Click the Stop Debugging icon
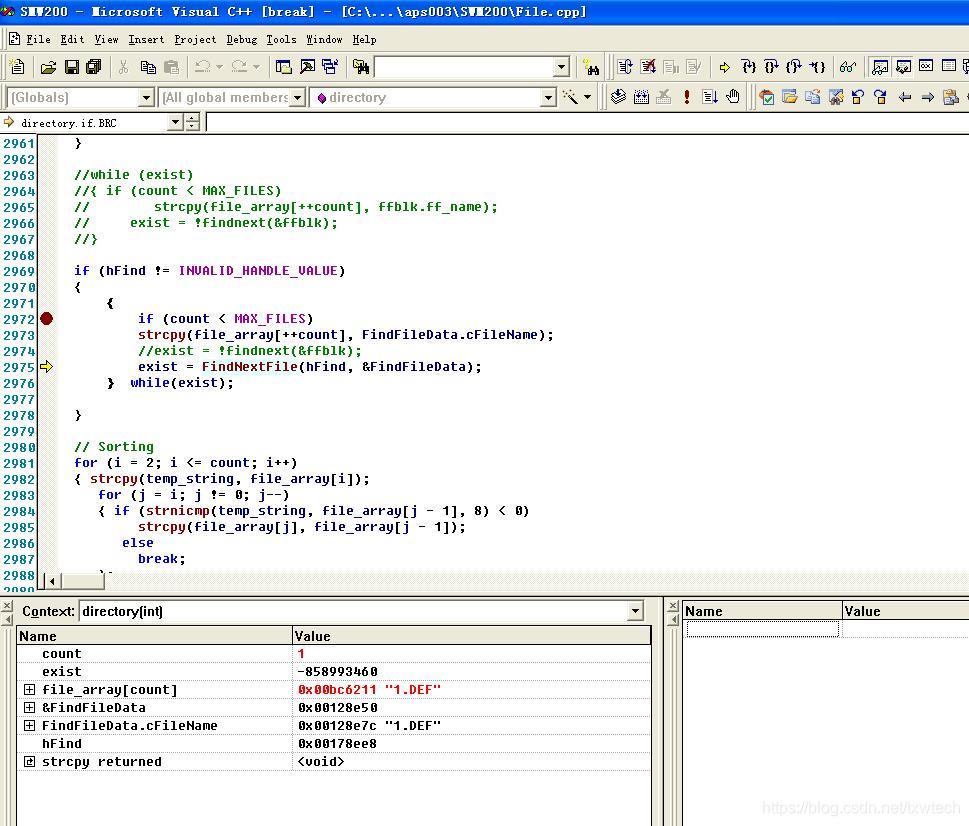 pyautogui.click(x=648, y=67)
